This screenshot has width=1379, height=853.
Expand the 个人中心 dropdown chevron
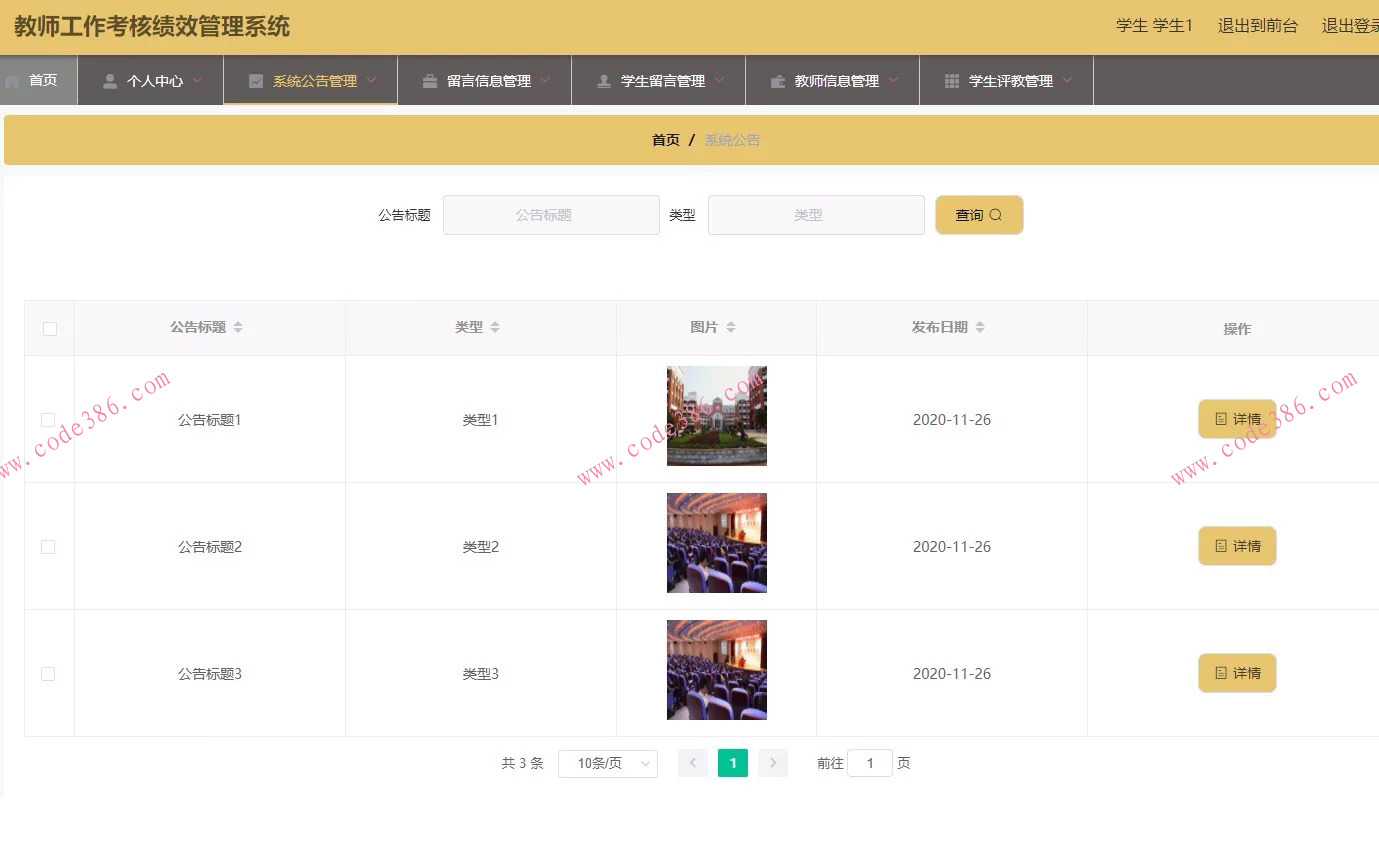(x=196, y=81)
